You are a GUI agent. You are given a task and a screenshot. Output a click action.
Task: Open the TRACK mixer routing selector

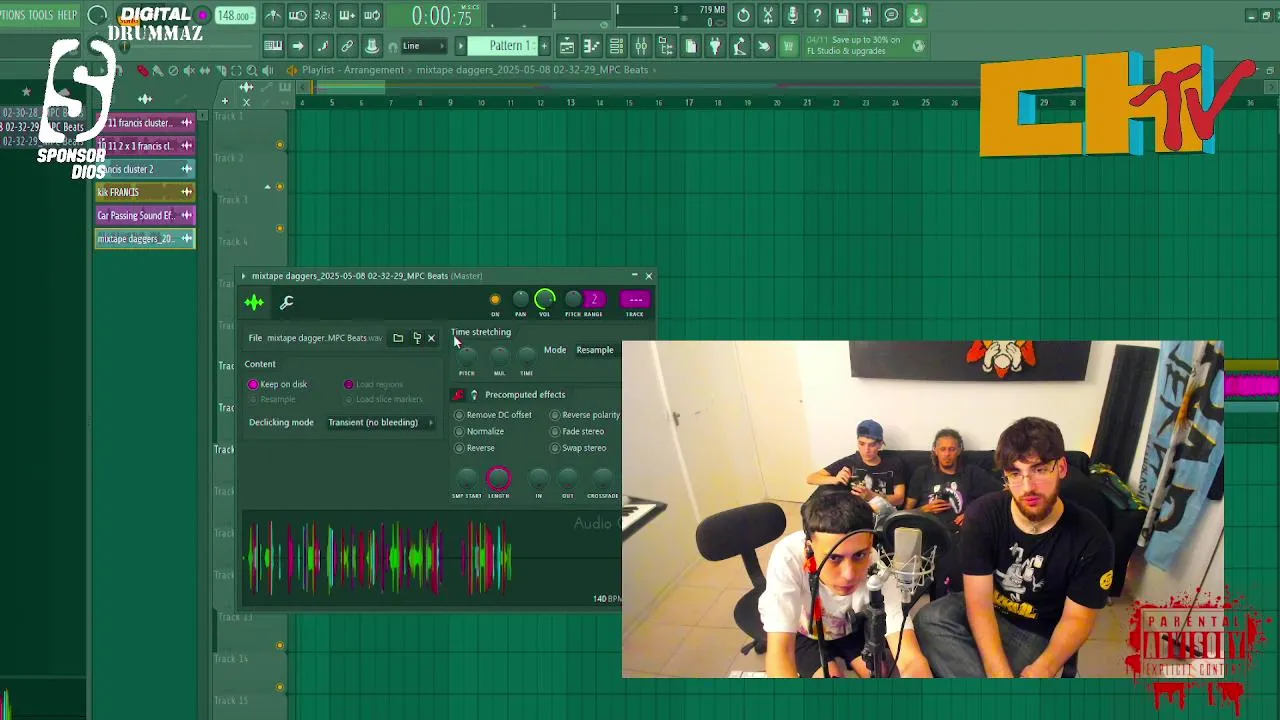pos(635,299)
